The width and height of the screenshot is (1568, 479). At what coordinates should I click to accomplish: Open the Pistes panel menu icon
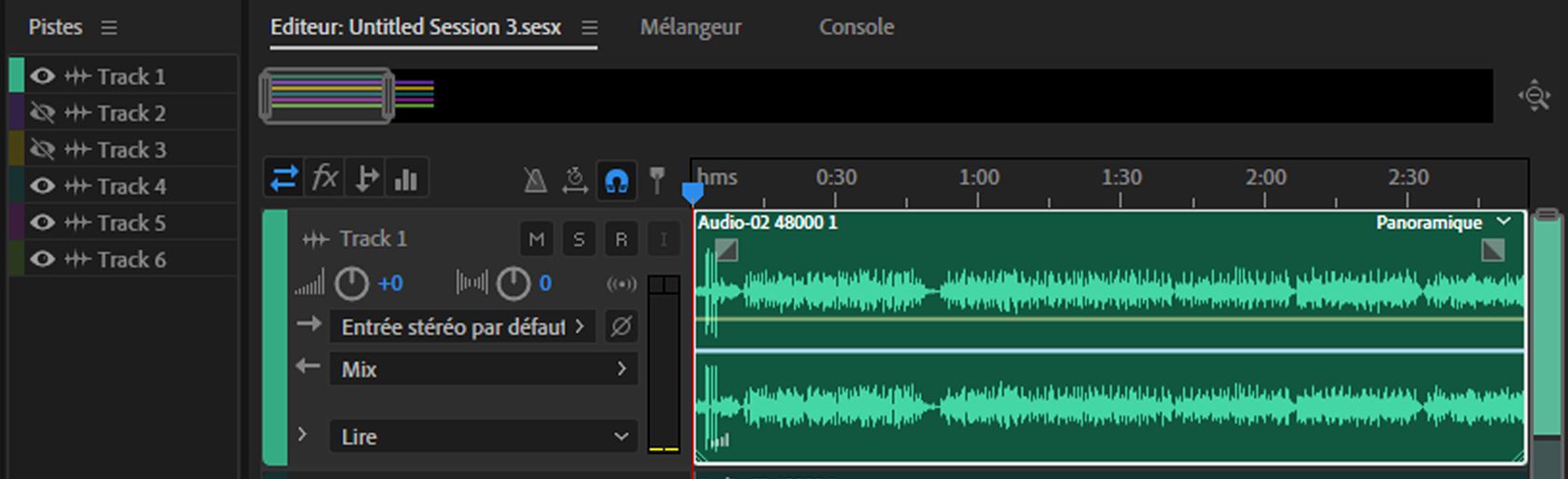(x=109, y=27)
